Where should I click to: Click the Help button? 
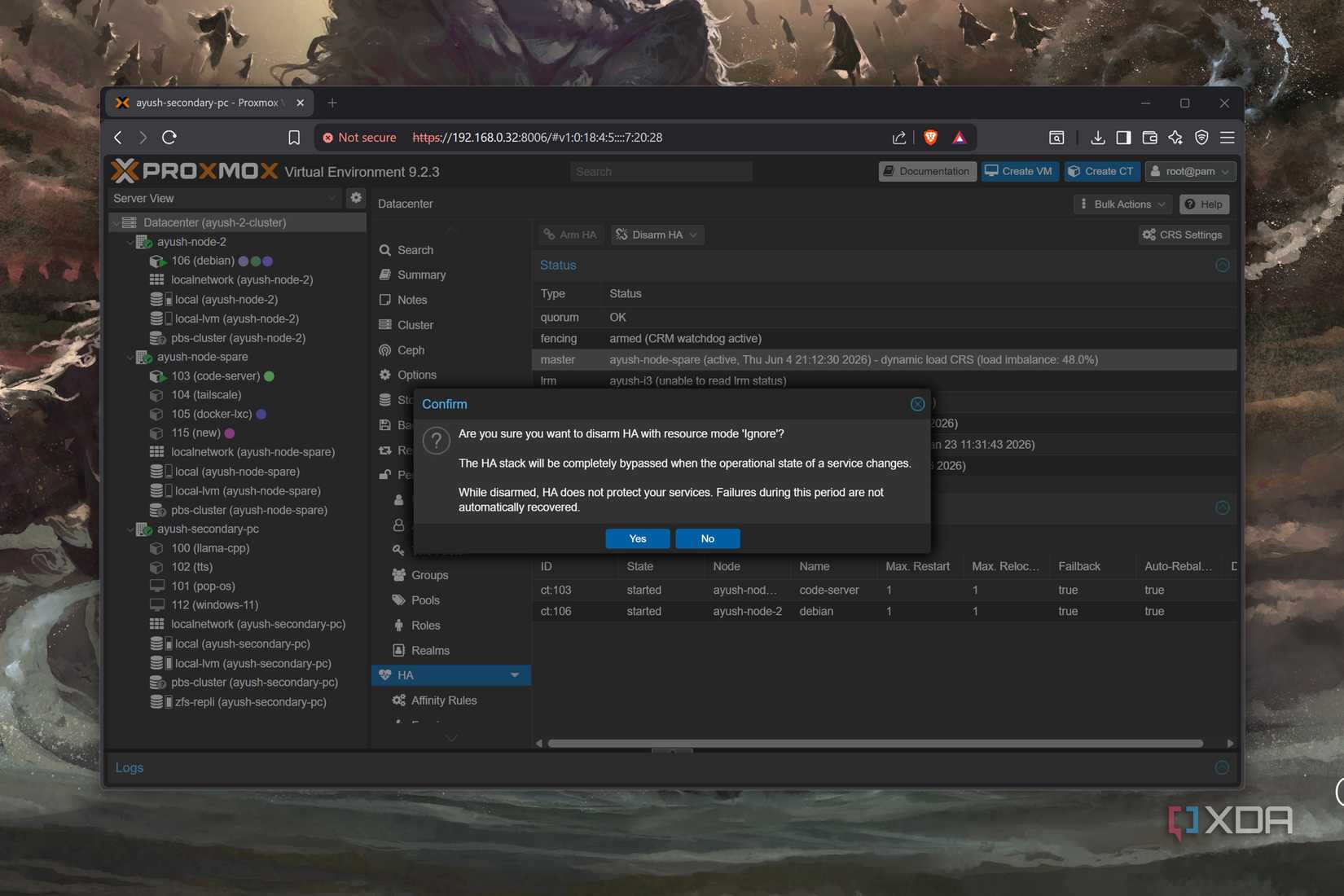[x=1203, y=204]
